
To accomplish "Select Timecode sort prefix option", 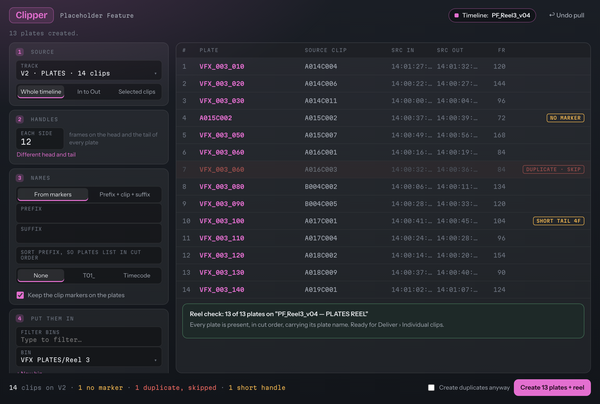I will point(137,275).
